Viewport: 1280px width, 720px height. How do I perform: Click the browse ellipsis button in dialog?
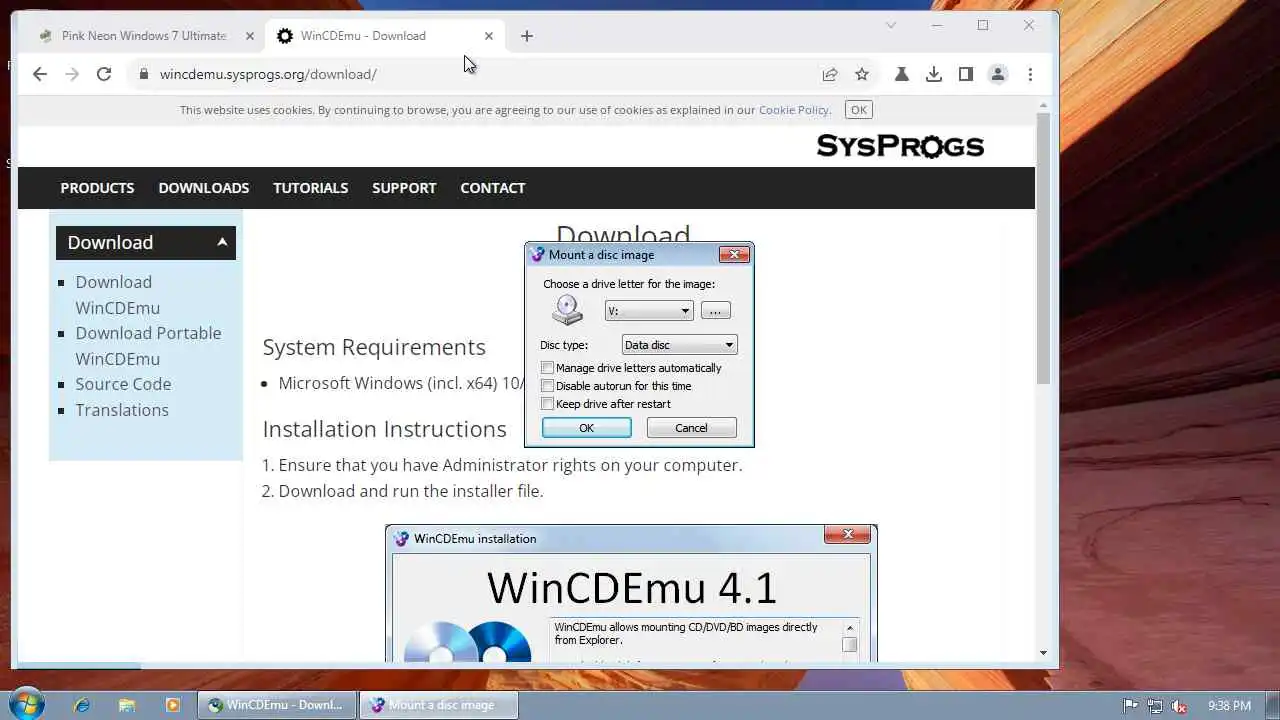point(715,311)
